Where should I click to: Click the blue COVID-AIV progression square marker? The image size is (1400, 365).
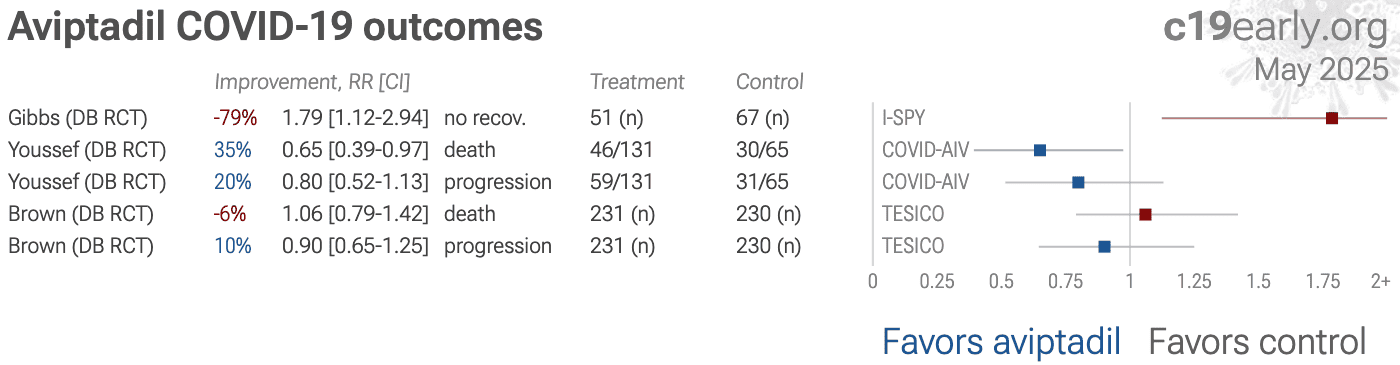point(1078,182)
